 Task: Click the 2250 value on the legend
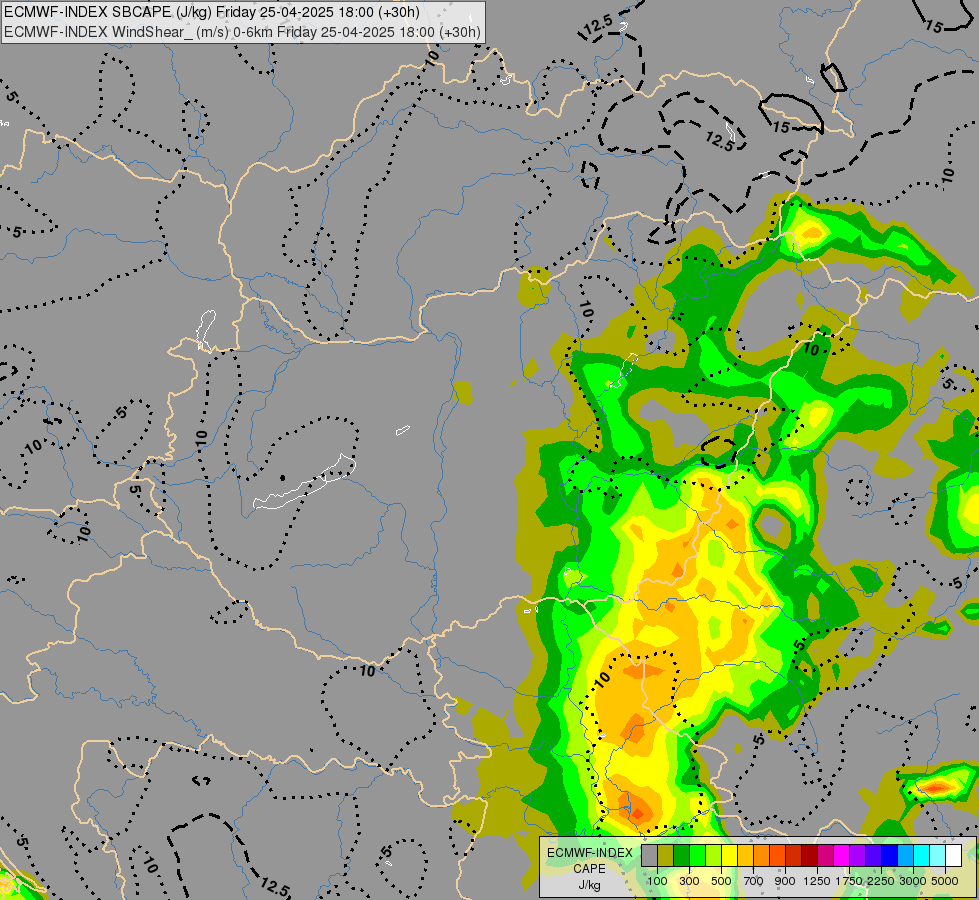[x=881, y=881]
